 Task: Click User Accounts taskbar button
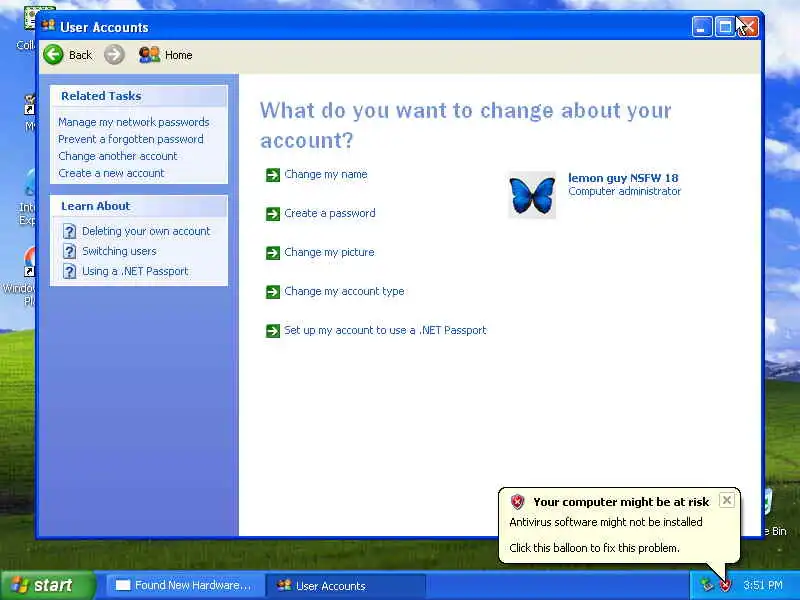pyautogui.click(x=345, y=585)
